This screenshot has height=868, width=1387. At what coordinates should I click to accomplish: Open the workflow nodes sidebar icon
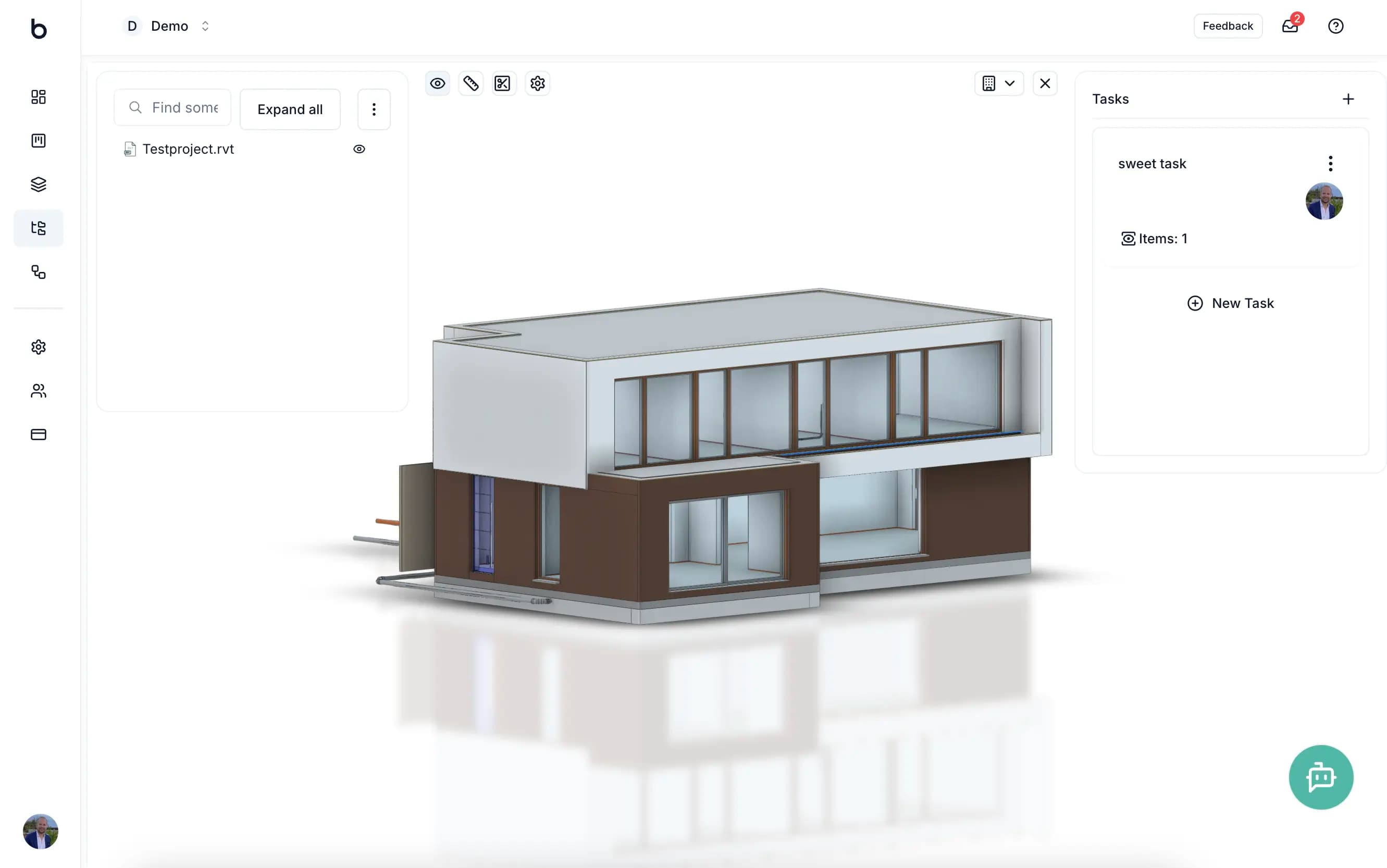39,272
